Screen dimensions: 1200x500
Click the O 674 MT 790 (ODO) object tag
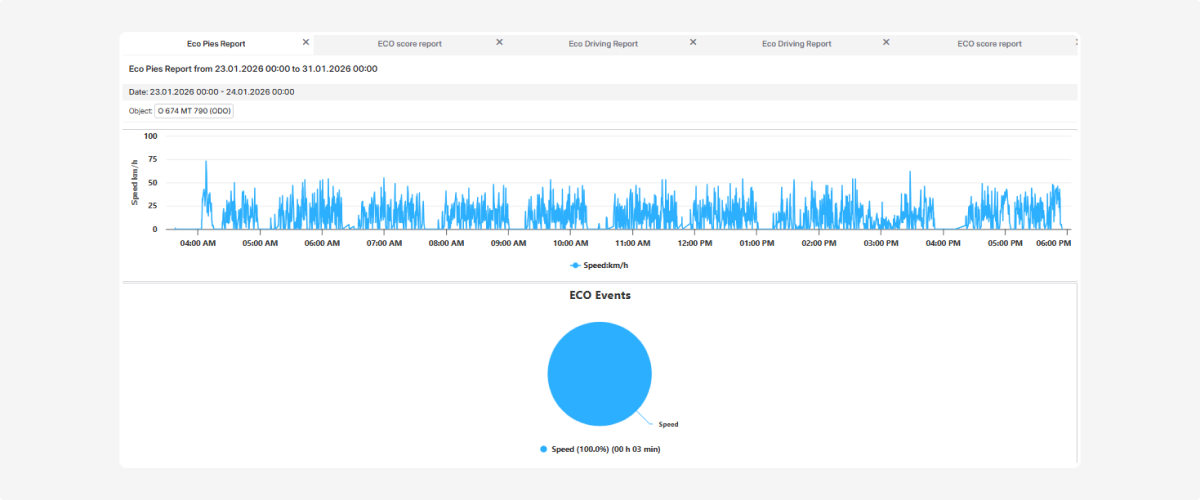click(194, 111)
